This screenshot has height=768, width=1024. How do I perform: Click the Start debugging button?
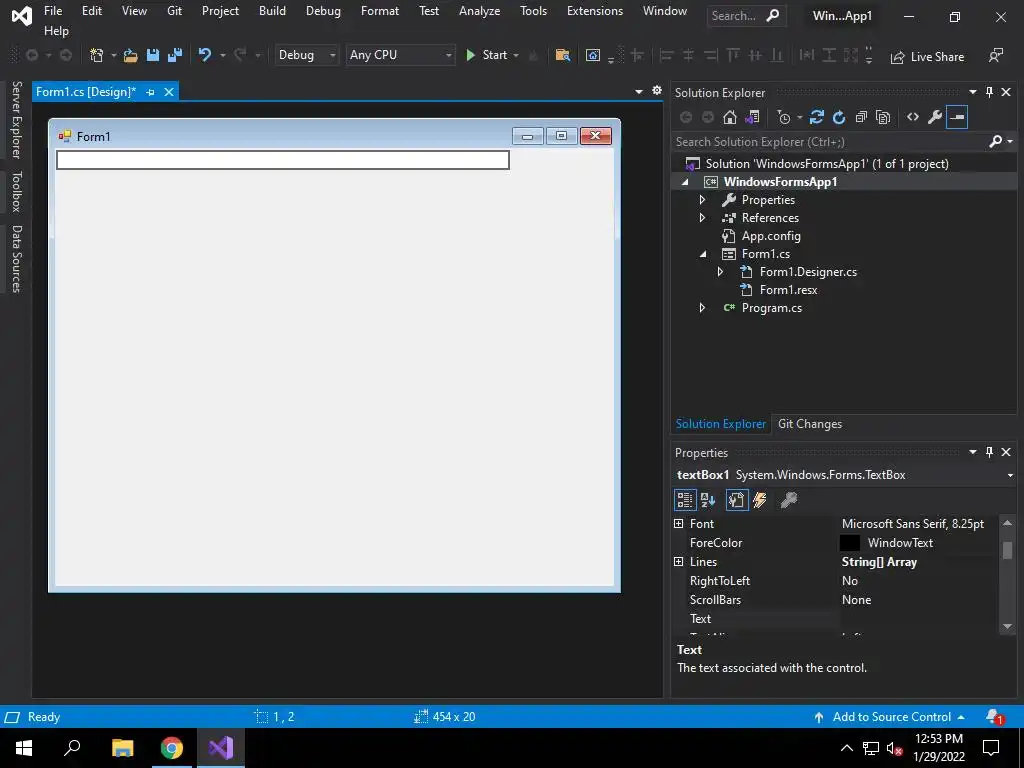pyautogui.click(x=487, y=56)
